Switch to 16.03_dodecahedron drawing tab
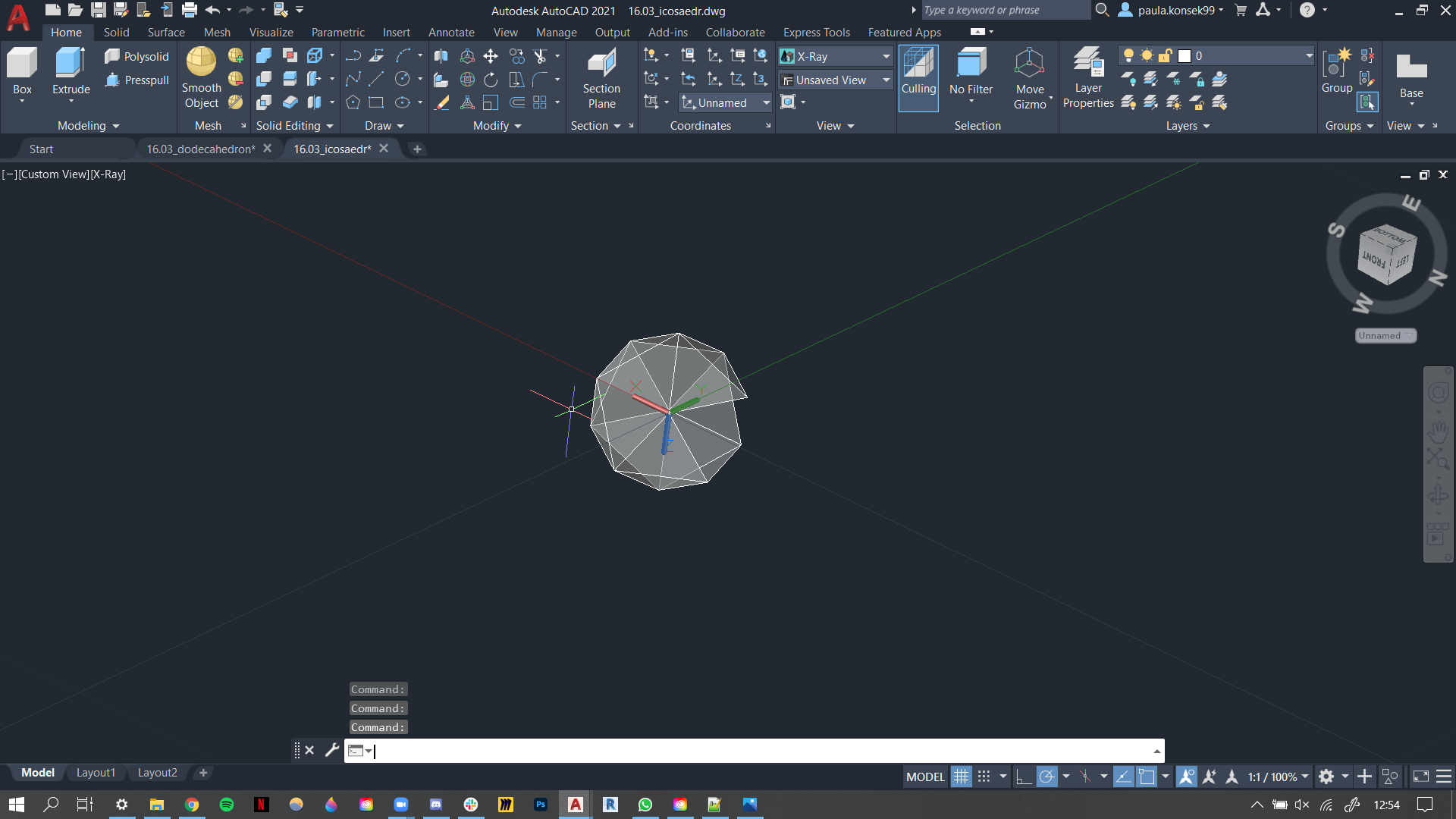Image resolution: width=1456 pixels, height=819 pixels. tap(201, 149)
